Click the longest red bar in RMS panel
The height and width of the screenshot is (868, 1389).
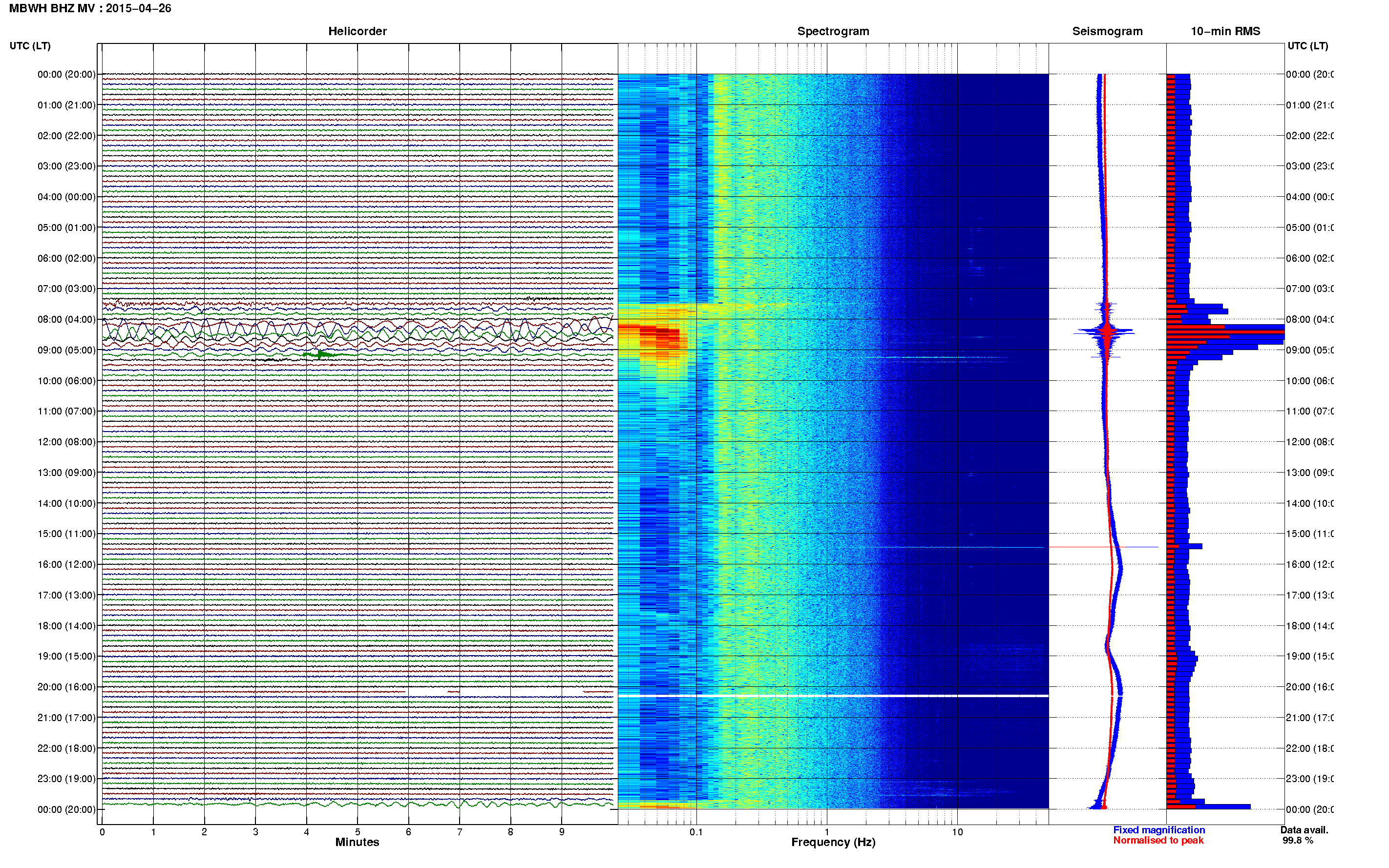coord(1225,332)
